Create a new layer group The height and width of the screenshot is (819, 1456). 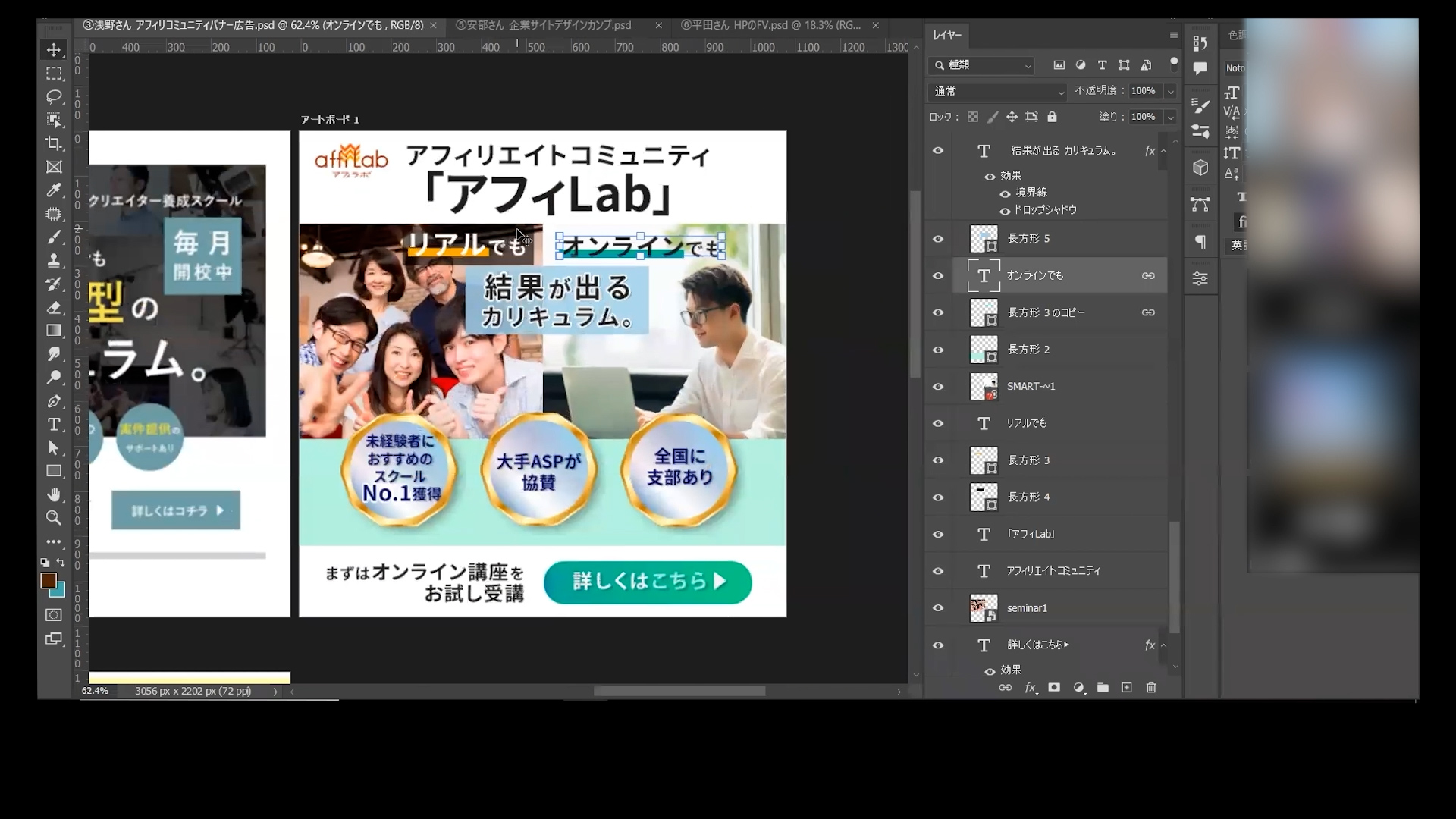tap(1103, 688)
